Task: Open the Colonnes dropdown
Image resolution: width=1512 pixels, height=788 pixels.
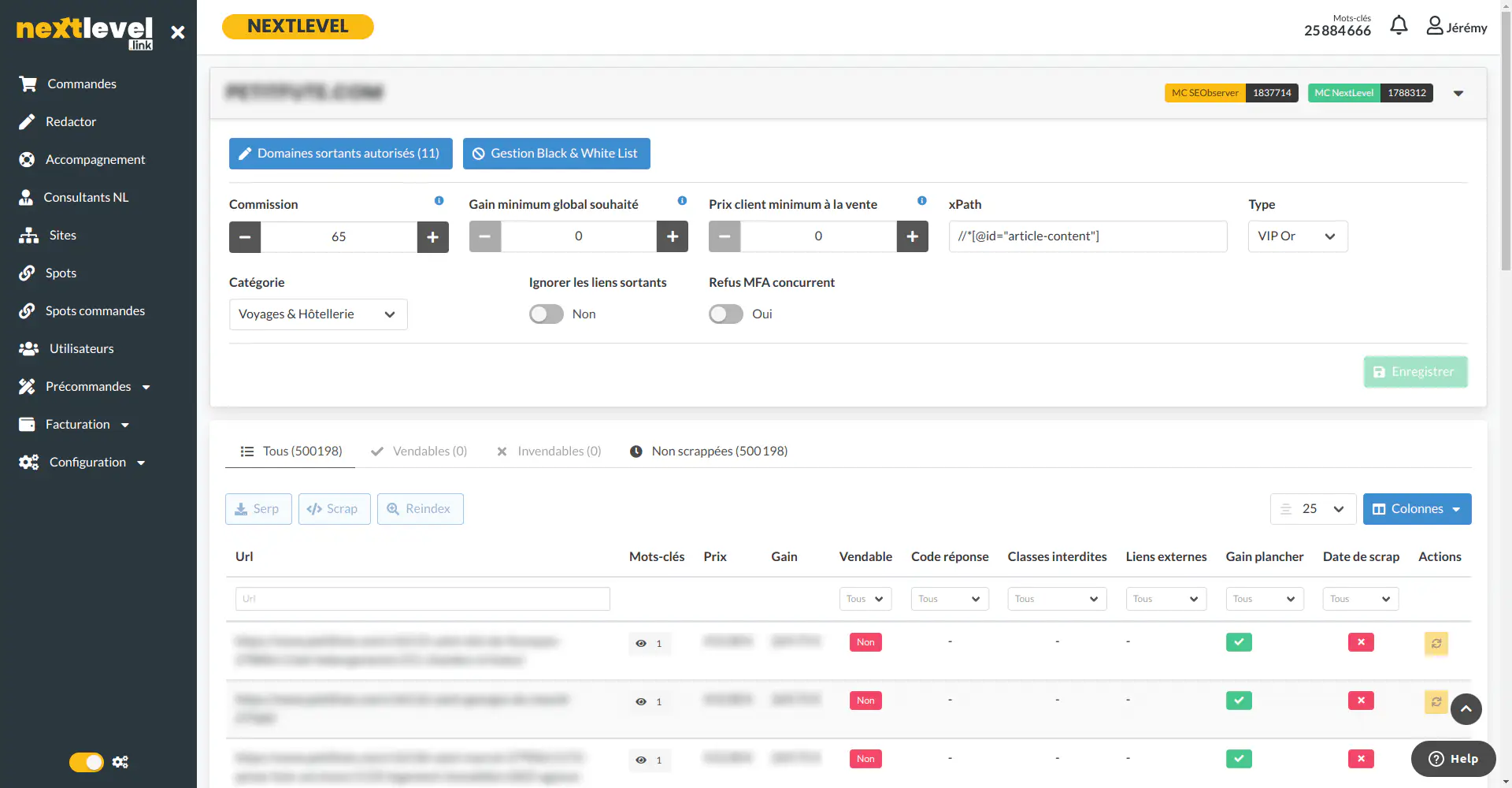Action: click(x=1417, y=509)
